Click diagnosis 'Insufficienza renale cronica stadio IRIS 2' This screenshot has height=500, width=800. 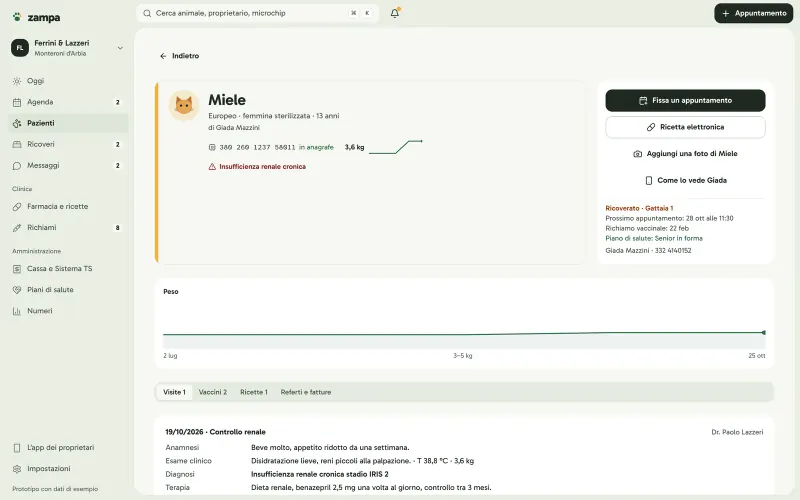tap(319, 474)
